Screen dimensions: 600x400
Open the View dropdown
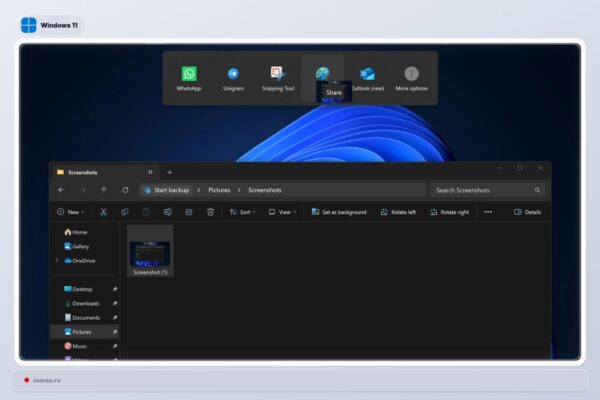point(282,212)
